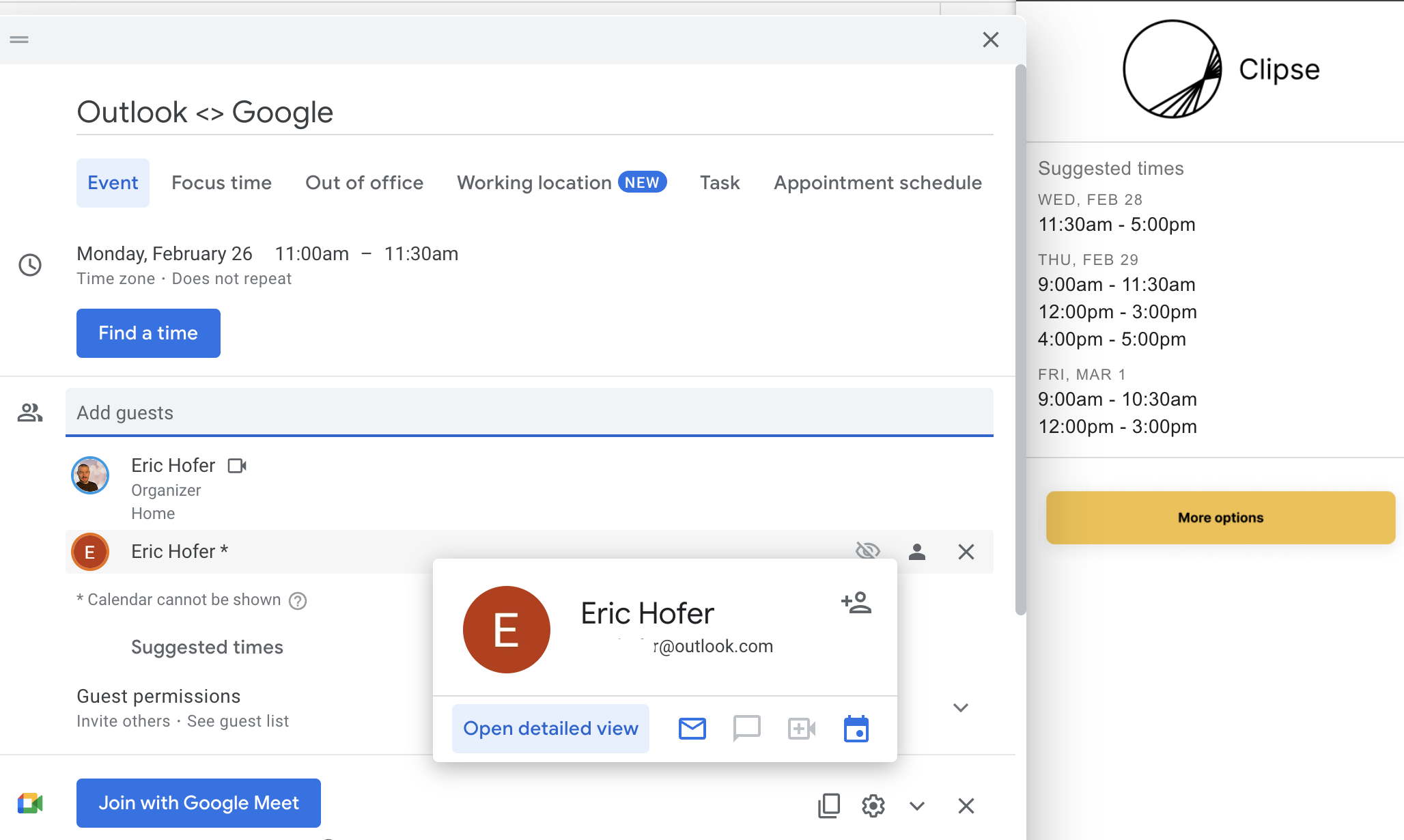Open the event settings gear
This screenshot has height=840, width=1404.
pos(873,806)
